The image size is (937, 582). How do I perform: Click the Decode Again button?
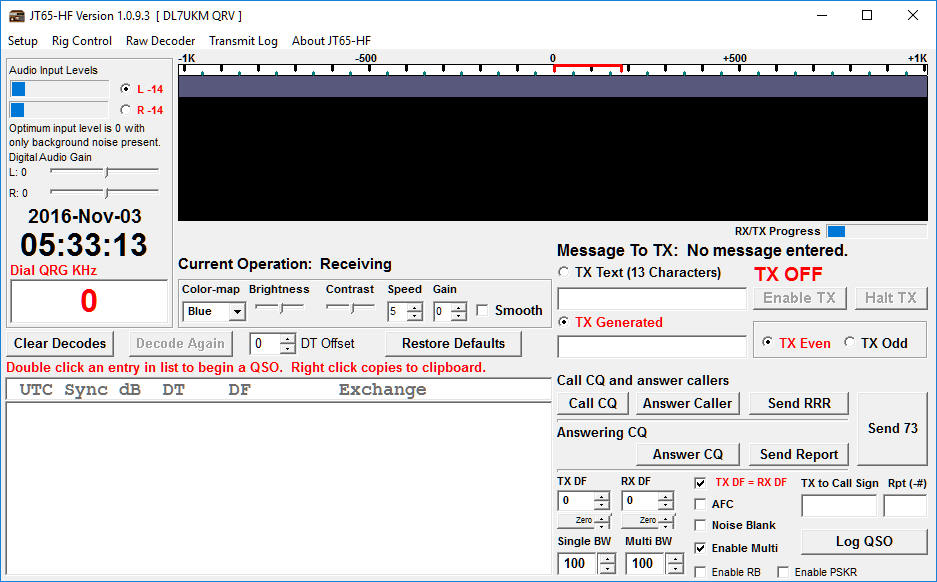(x=180, y=344)
